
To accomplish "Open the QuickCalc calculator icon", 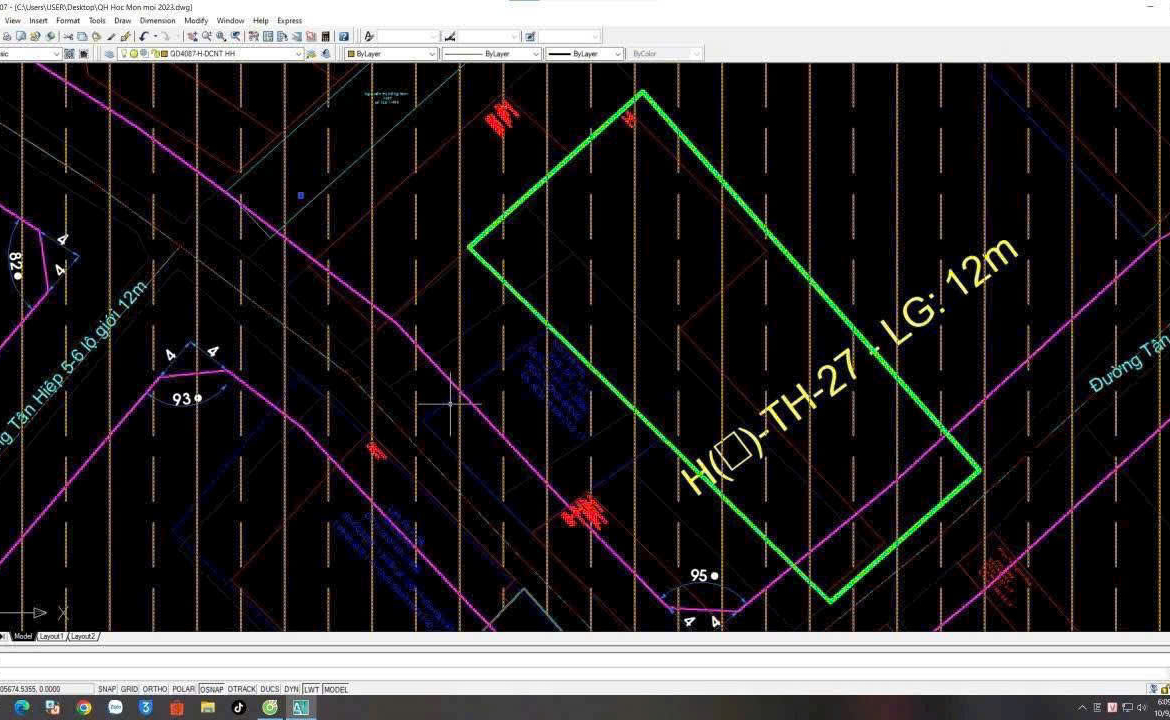I will pyautogui.click(x=325, y=36).
